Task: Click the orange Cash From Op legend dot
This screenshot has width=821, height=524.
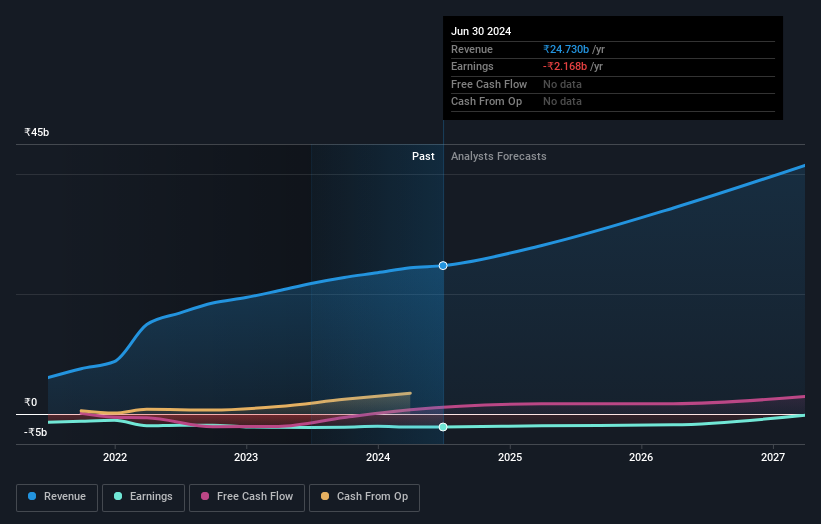Action: (x=325, y=496)
